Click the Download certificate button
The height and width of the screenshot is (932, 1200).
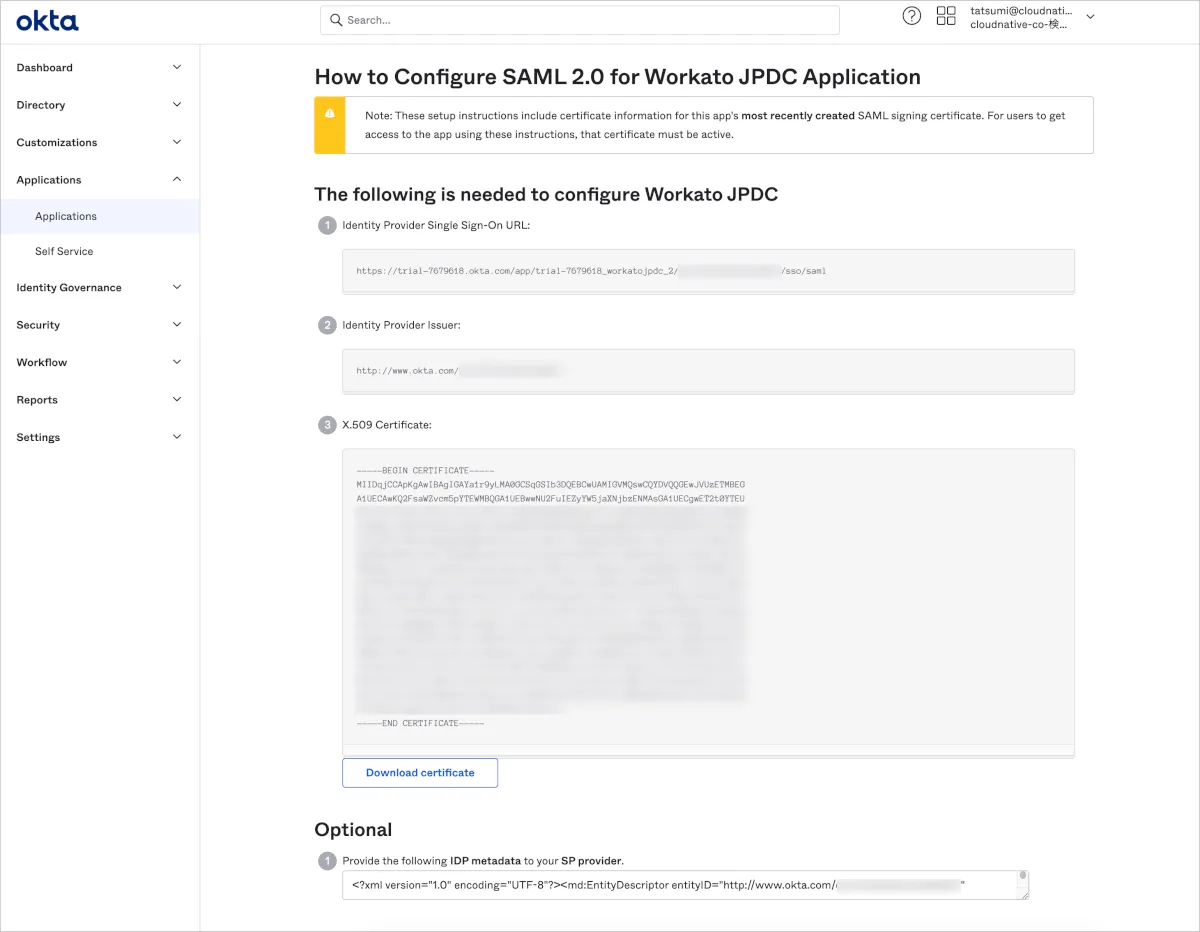tap(420, 773)
